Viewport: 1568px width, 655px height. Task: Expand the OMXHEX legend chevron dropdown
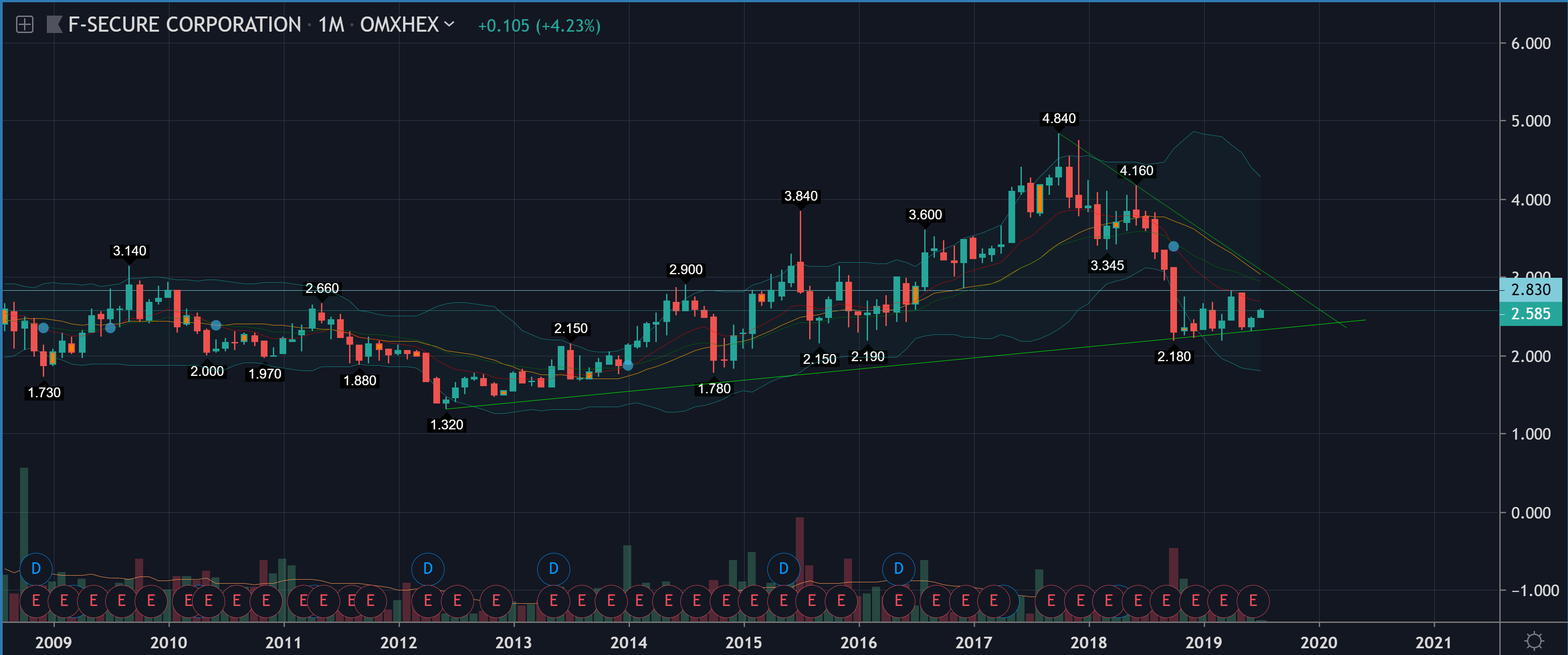click(x=449, y=25)
